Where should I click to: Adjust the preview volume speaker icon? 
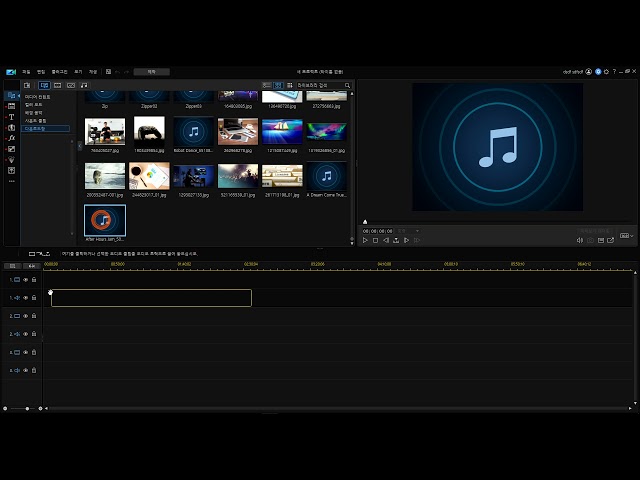tap(580, 240)
